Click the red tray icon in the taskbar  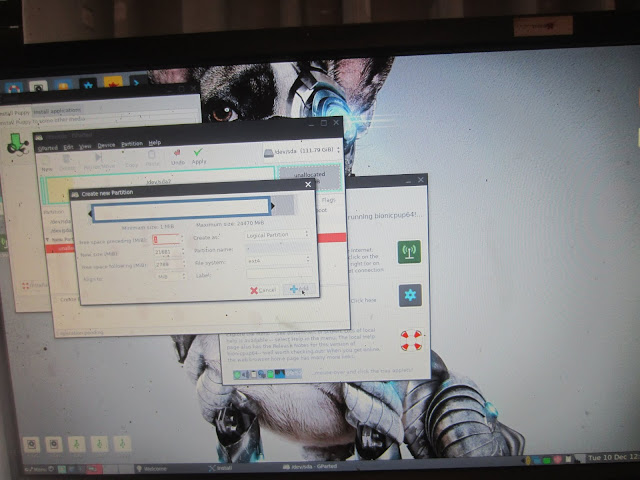[557, 460]
